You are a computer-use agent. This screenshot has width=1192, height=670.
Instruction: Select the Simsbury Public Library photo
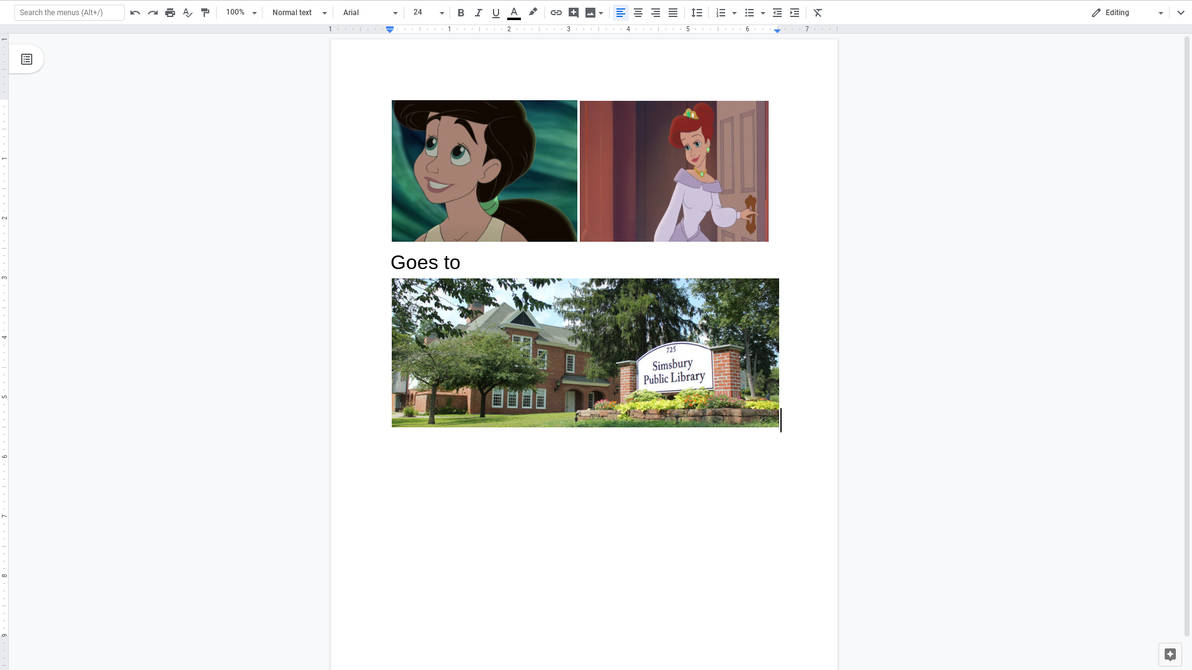click(585, 353)
